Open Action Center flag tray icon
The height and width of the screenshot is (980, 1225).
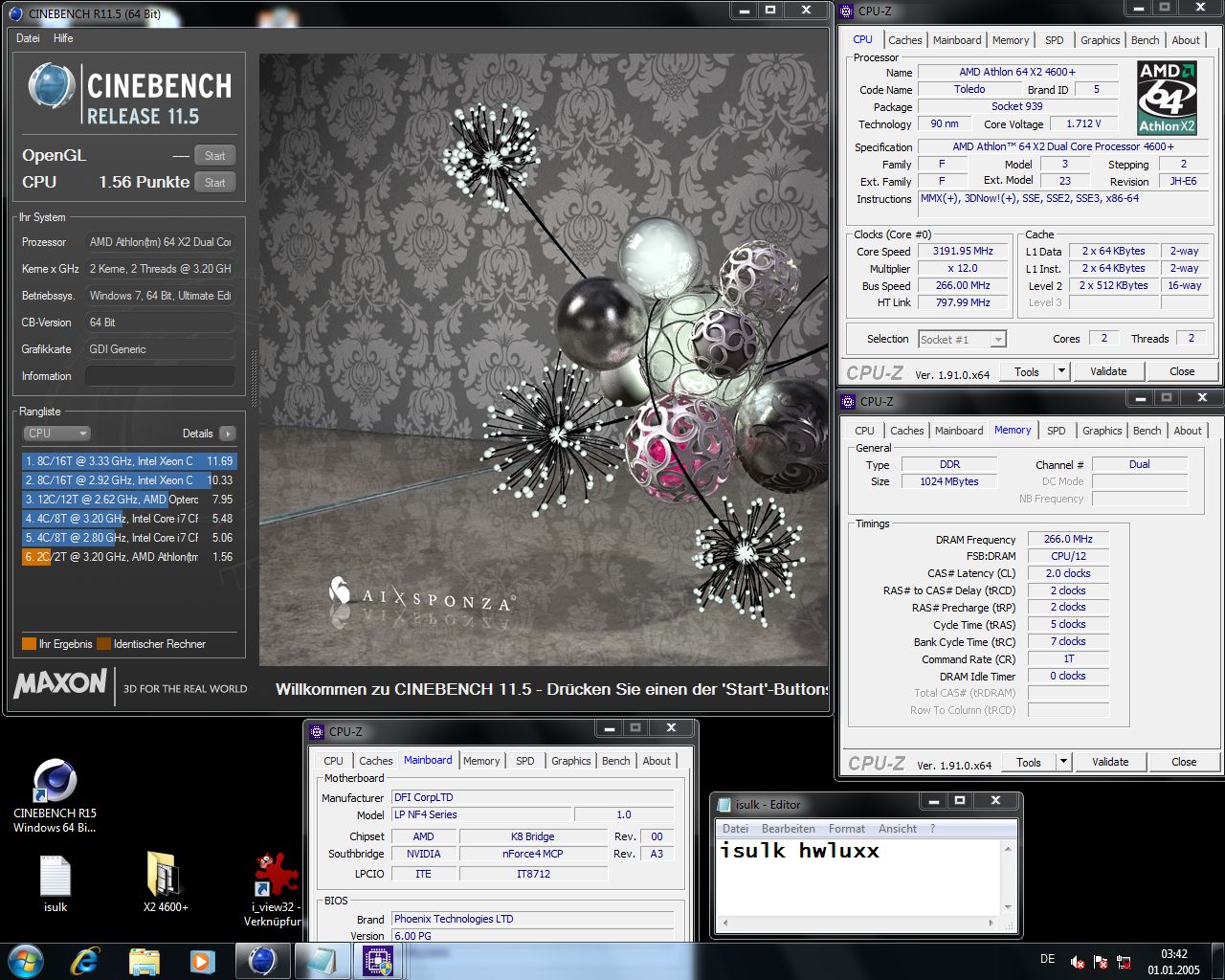click(x=1101, y=961)
